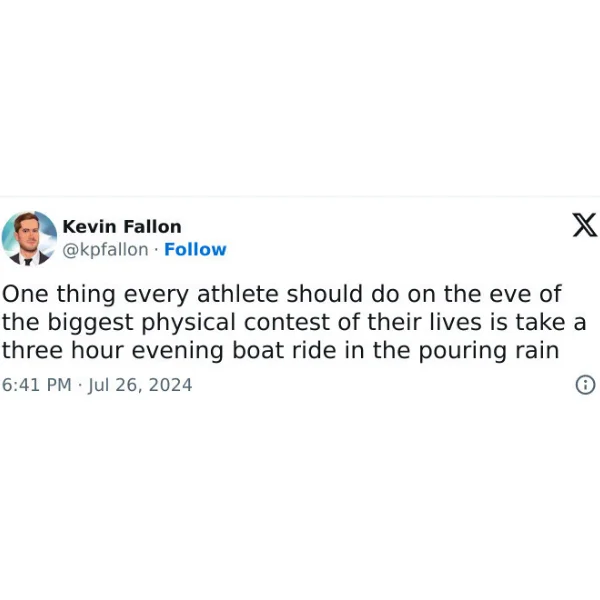The image size is (600, 600).
Task: Click the tweet line starting "One thing every athlete"
Action: pos(282,294)
